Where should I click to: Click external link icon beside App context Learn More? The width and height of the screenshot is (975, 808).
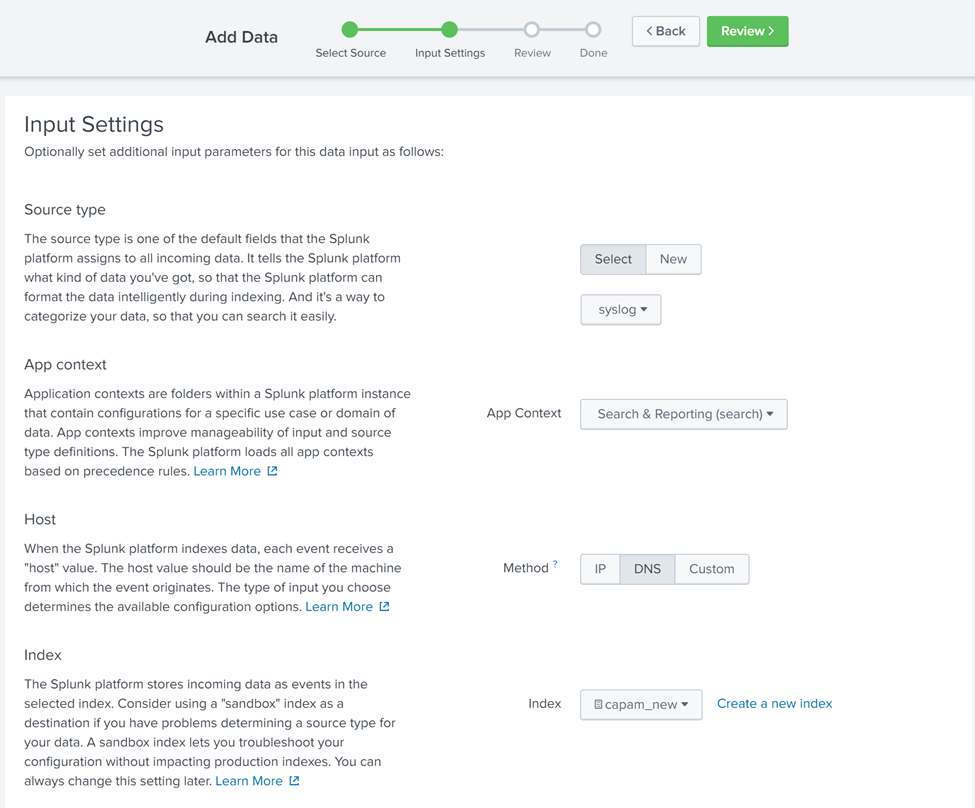[272, 471]
